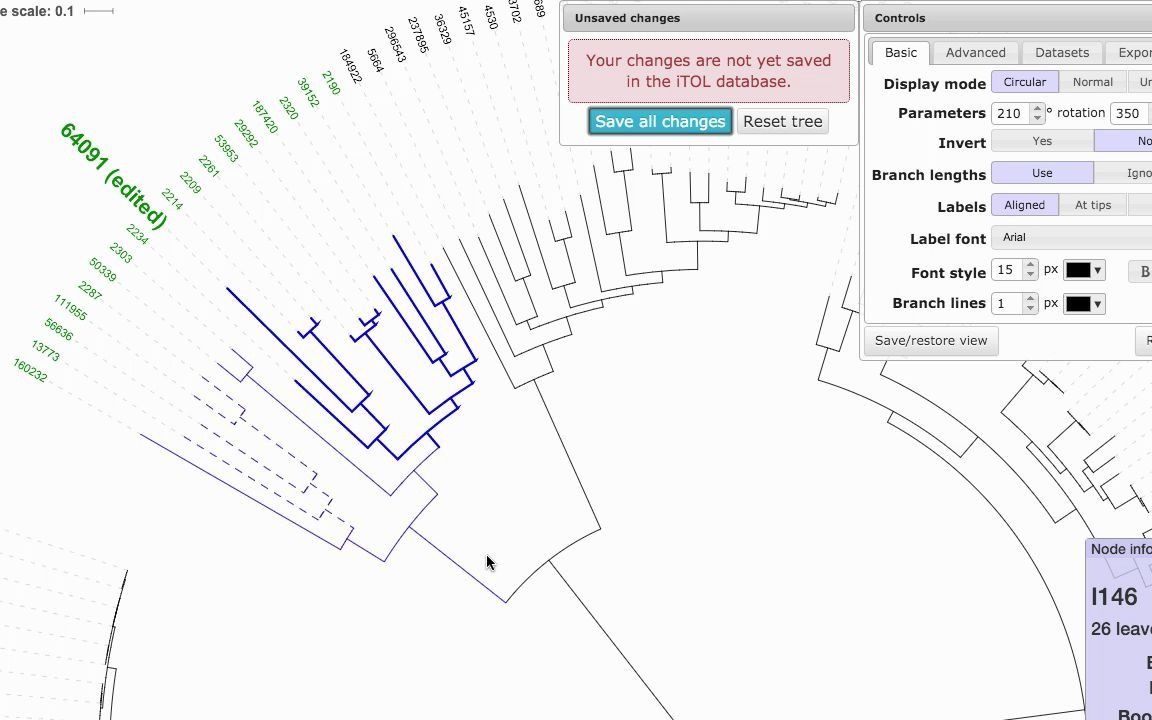
Task: Click the bold green 64091 (edited) leaf label
Action: coord(114,176)
